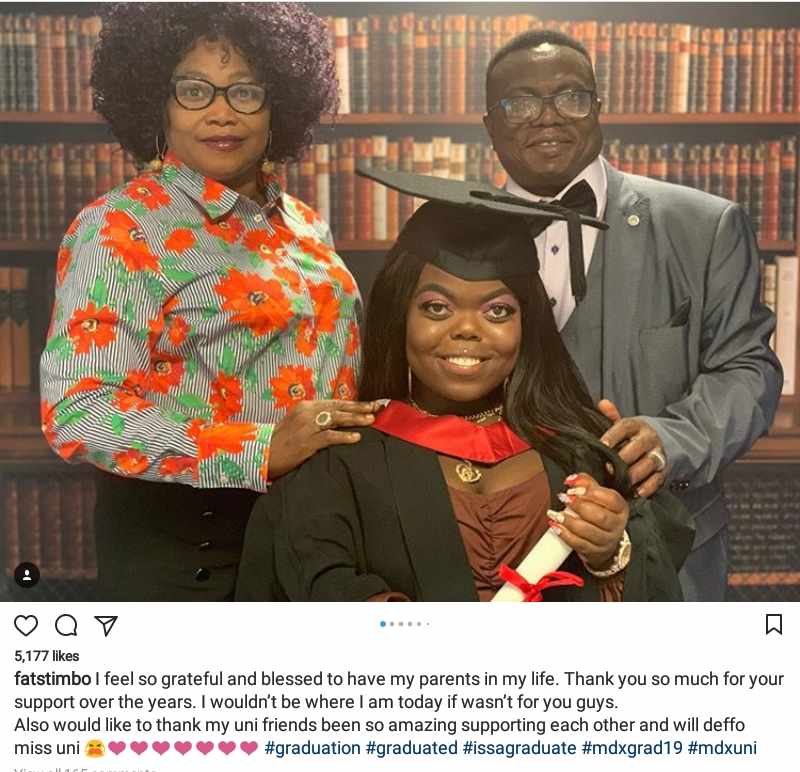
Task: Show tagged people icon on photo
Action: pos(27,575)
